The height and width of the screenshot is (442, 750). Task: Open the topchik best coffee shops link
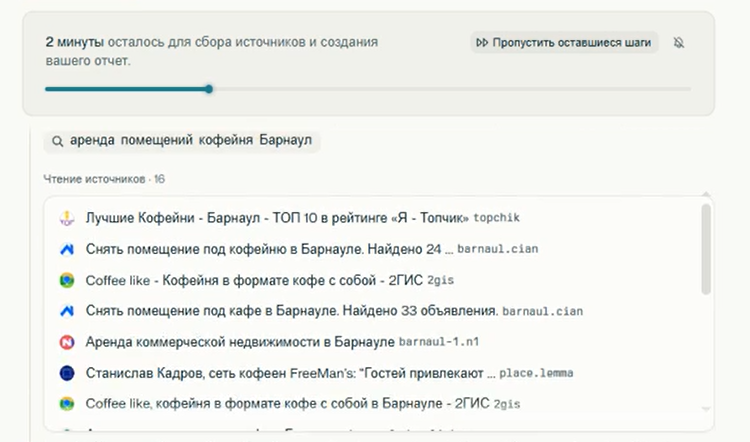pos(277,218)
